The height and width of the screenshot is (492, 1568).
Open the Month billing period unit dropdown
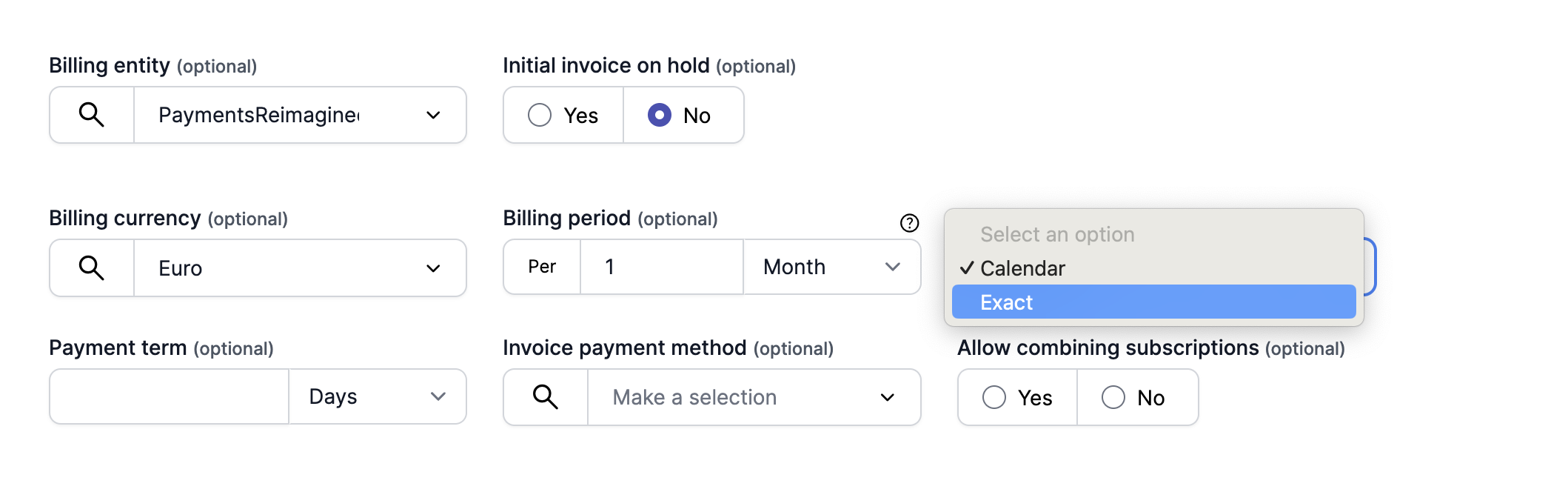click(831, 267)
